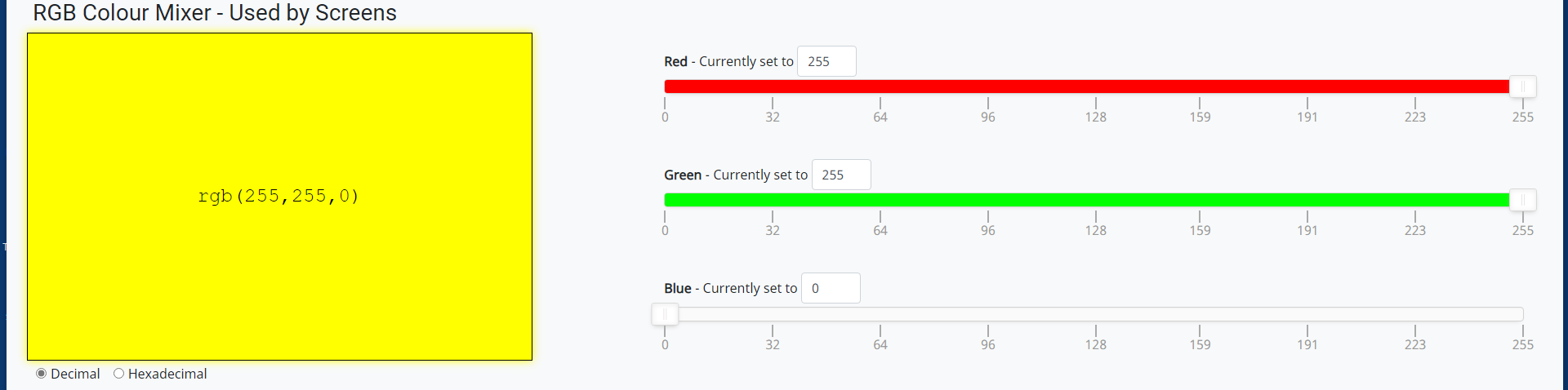Click the Red slider handle

(x=1522, y=86)
